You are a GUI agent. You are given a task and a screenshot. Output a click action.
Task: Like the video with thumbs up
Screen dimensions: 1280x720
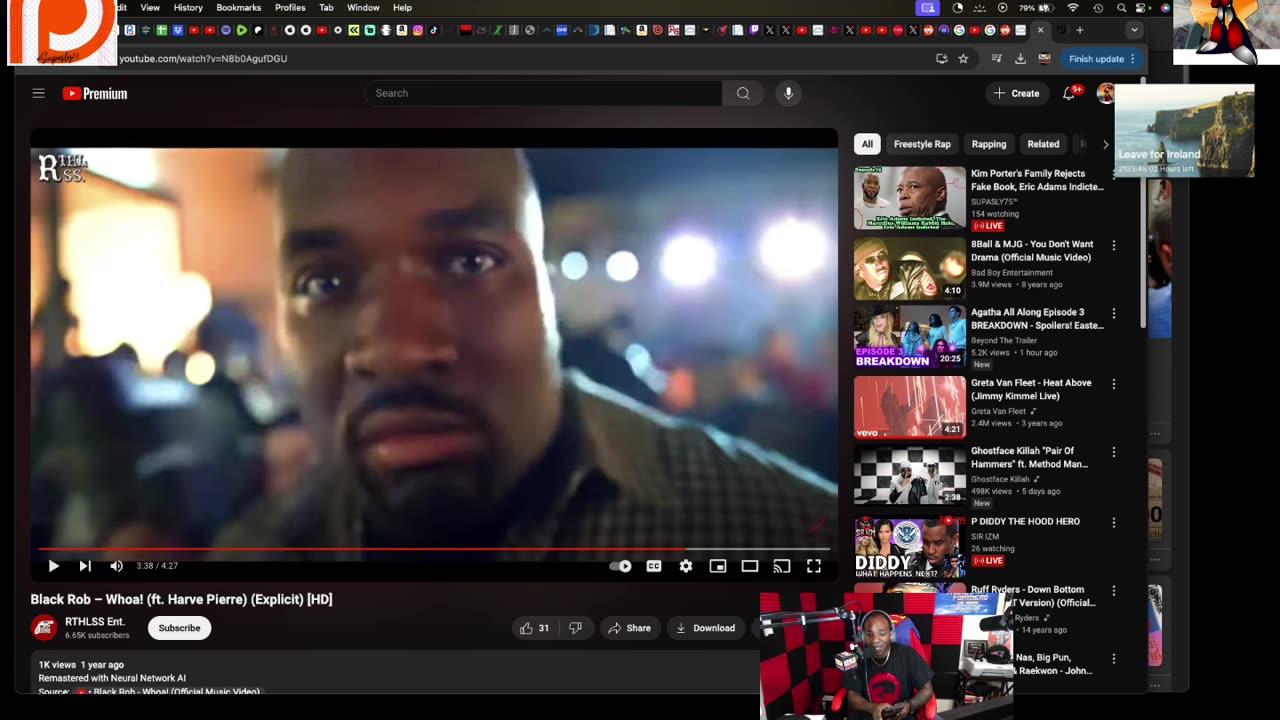click(535, 628)
